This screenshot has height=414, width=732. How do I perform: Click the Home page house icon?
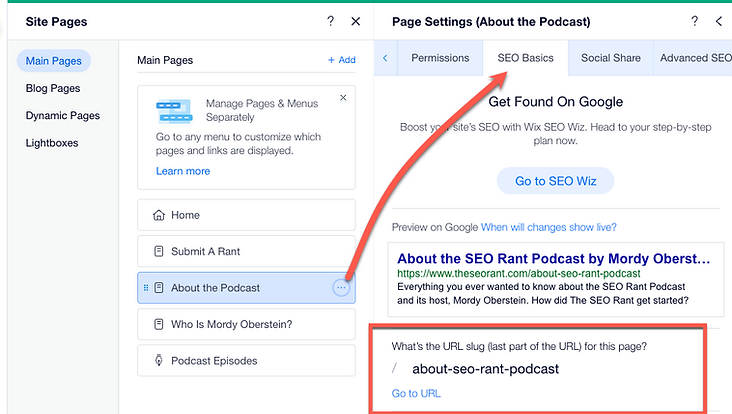[159, 215]
